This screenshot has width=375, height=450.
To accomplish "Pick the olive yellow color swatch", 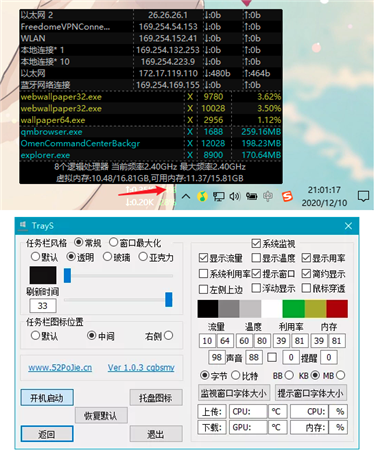I will (x=315, y=309).
